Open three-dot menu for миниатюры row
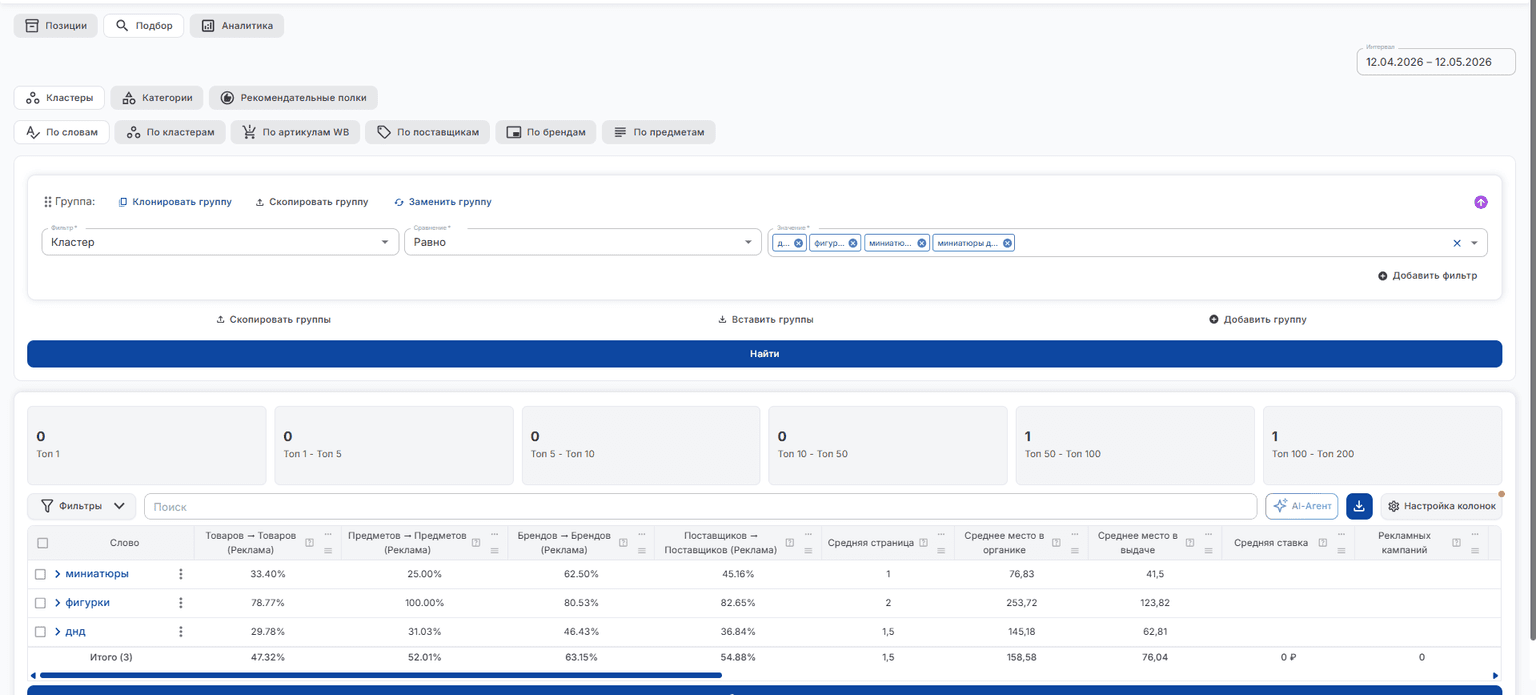Viewport: 1536px width, 695px height. (x=181, y=574)
